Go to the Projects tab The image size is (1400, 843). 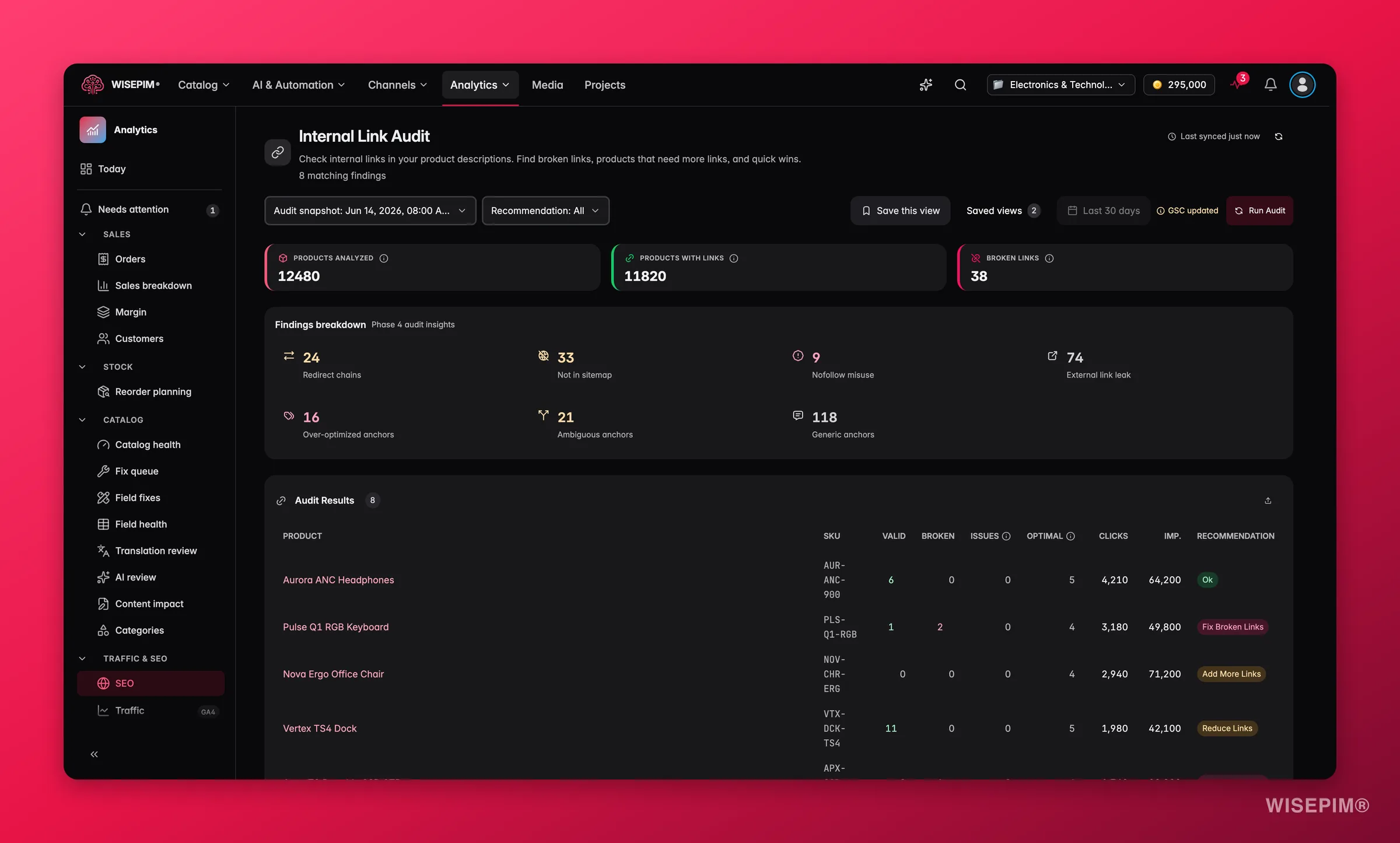tap(605, 85)
